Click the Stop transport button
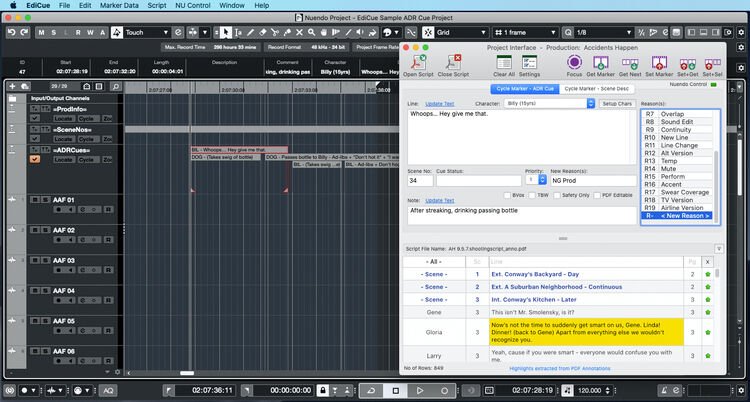This screenshot has height=402, width=750. click(x=396, y=391)
